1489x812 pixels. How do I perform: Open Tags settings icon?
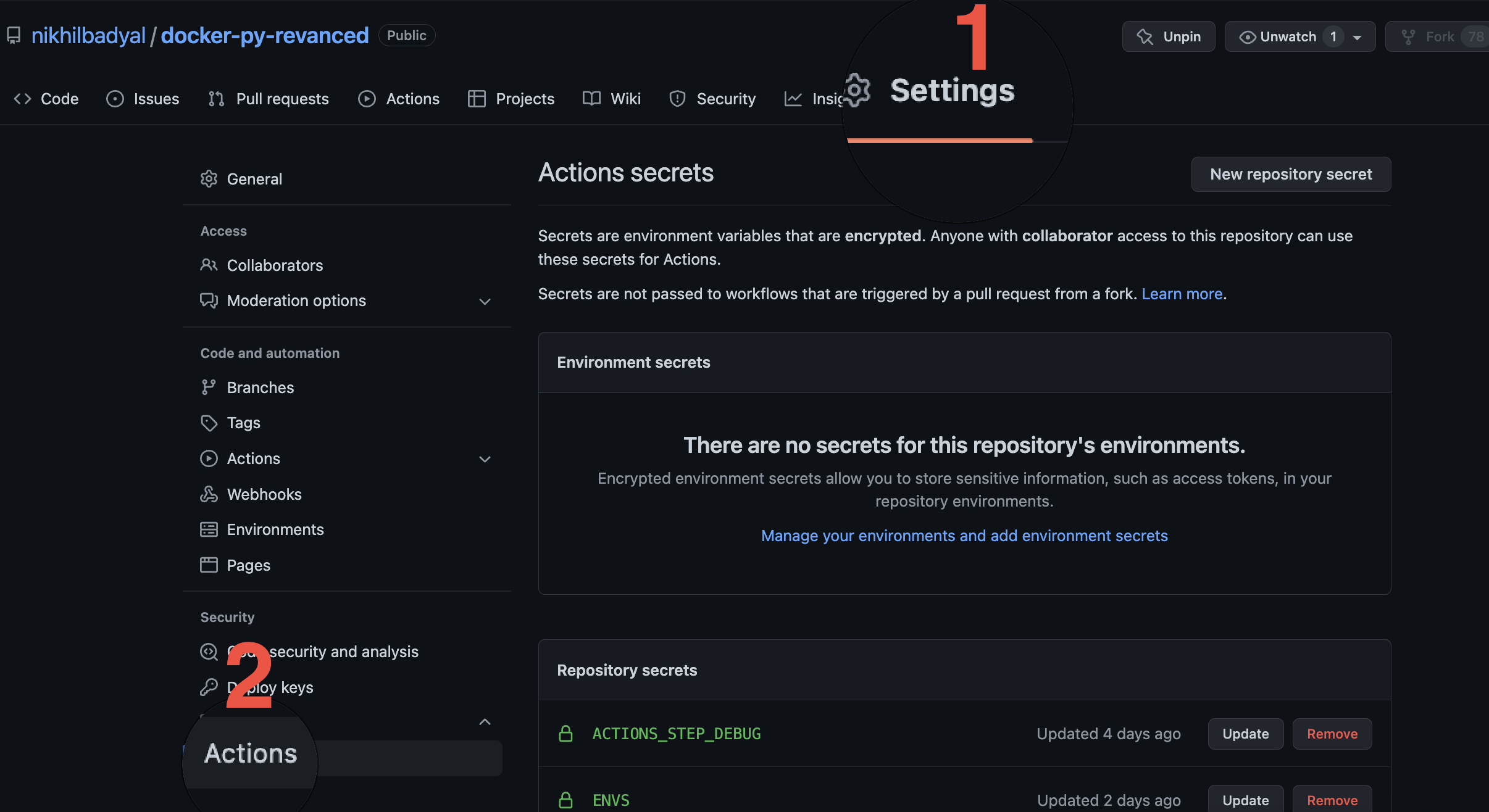click(x=209, y=423)
